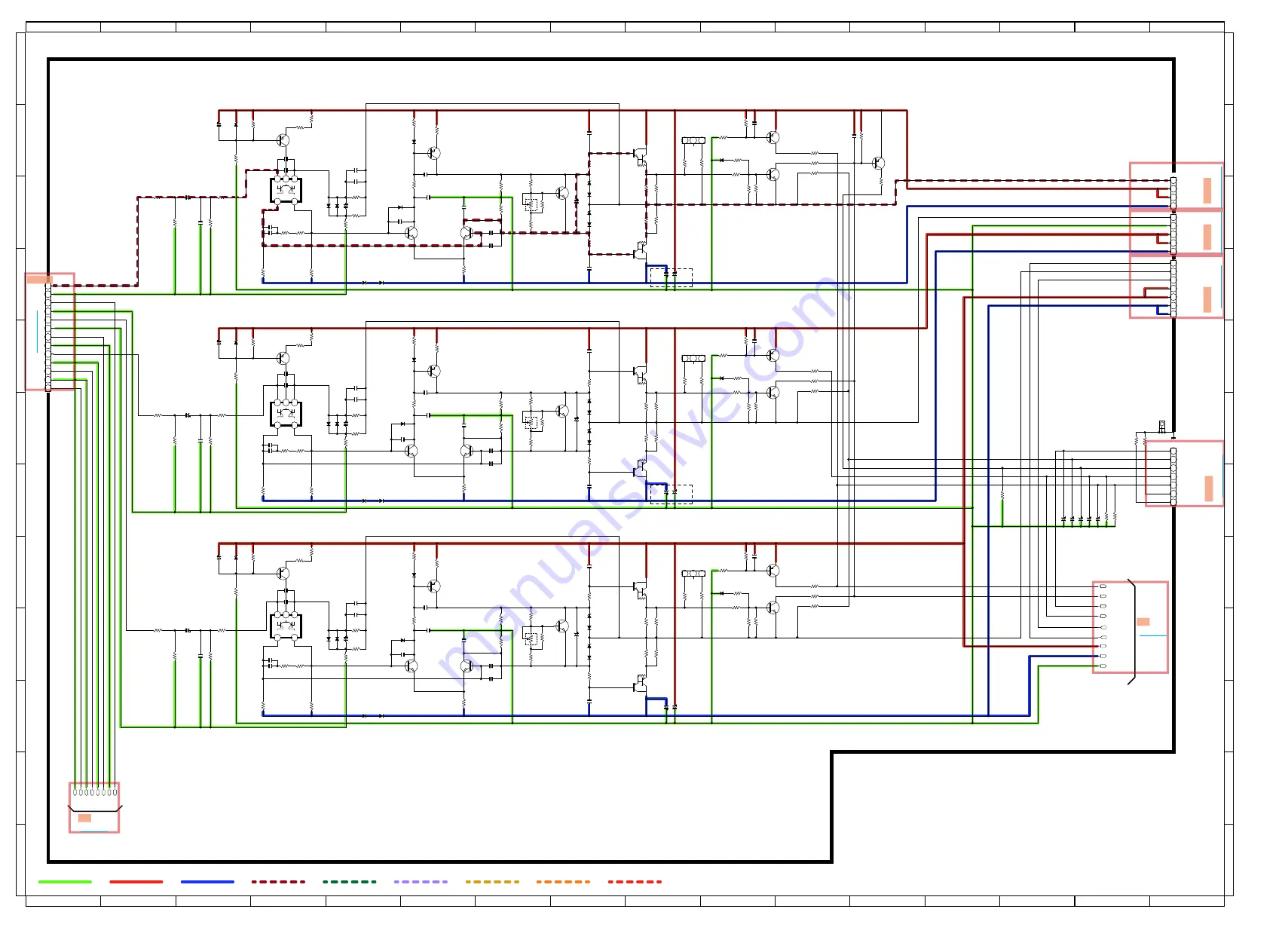Pick the dashed orange legend line
The height and width of the screenshot is (952, 1282).
point(563,881)
